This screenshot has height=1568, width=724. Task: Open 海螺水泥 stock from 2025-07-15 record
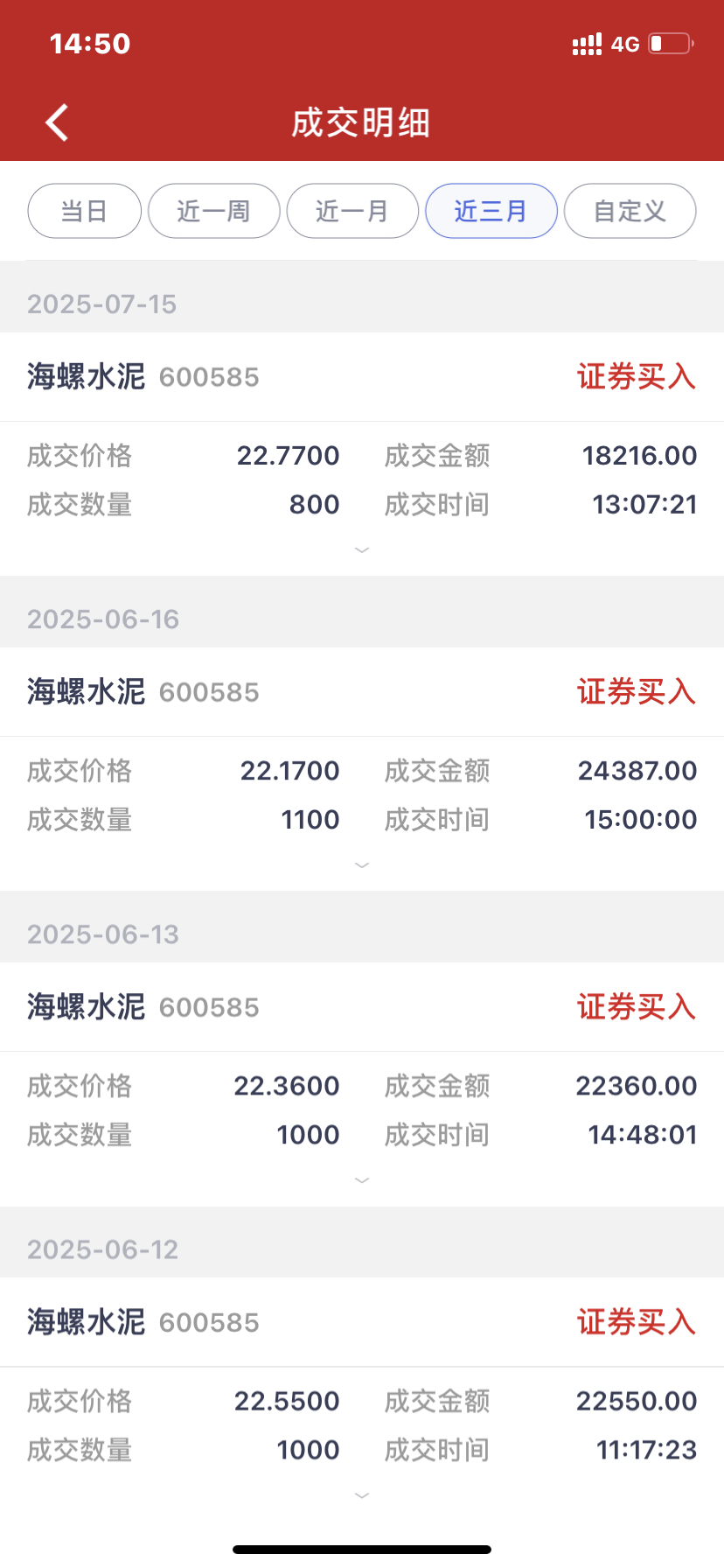86,376
